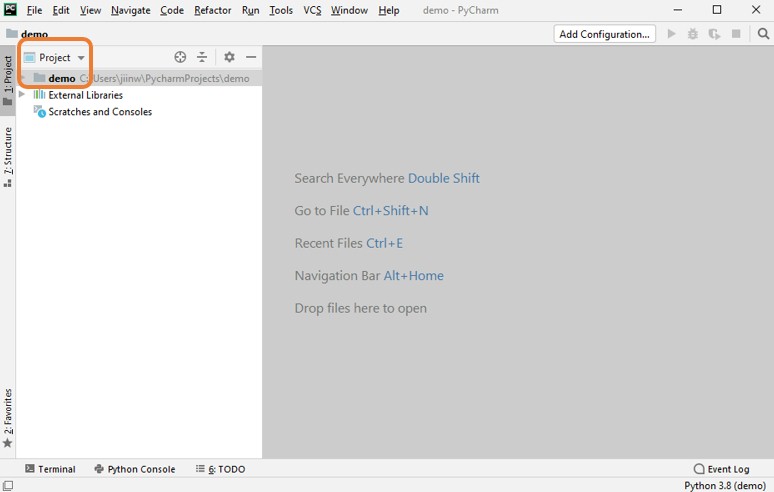Click the tool windows quick access icon in status bar

tap(8, 486)
